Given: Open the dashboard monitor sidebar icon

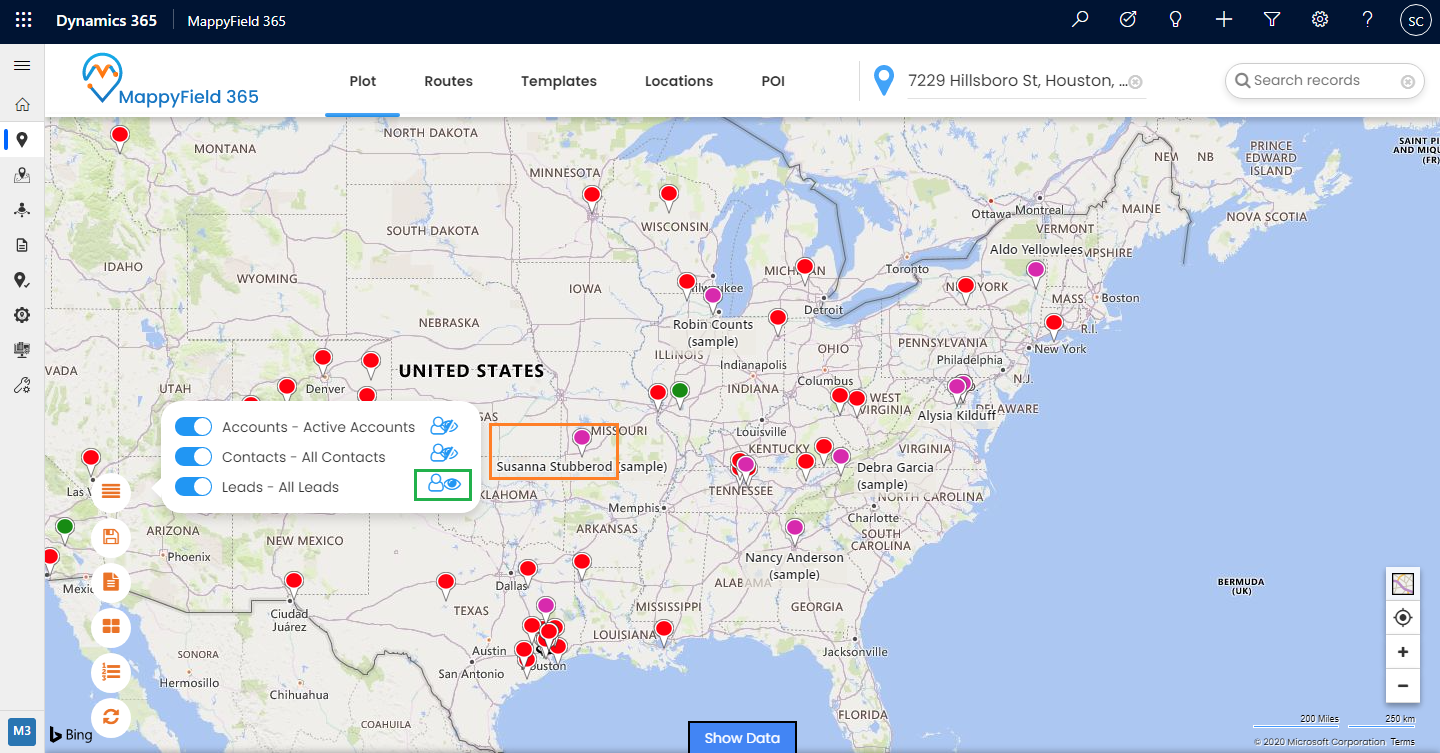Looking at the screenshot, I should point(22,350).
